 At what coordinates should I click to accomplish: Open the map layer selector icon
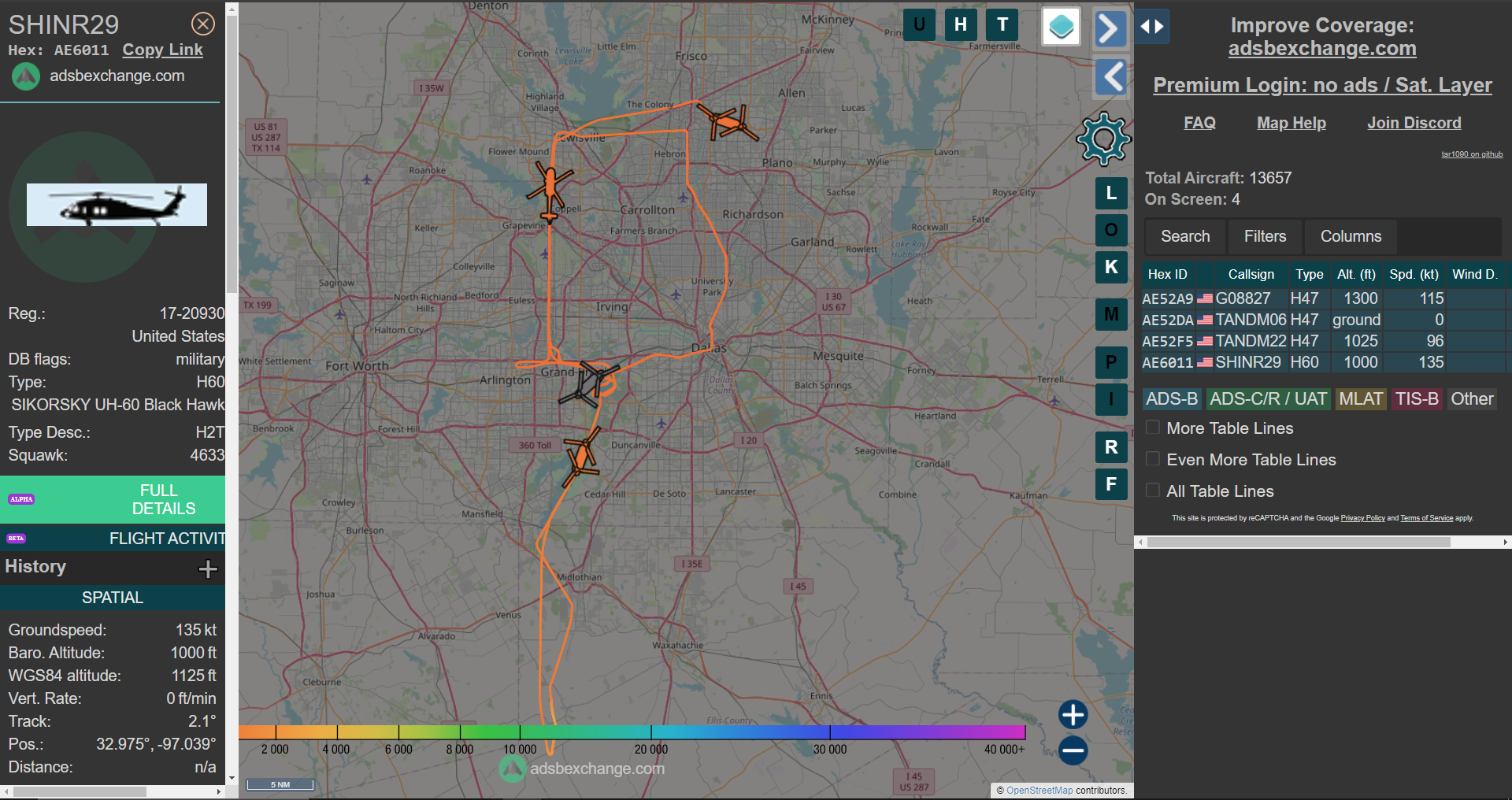(x=1061, y=27)
